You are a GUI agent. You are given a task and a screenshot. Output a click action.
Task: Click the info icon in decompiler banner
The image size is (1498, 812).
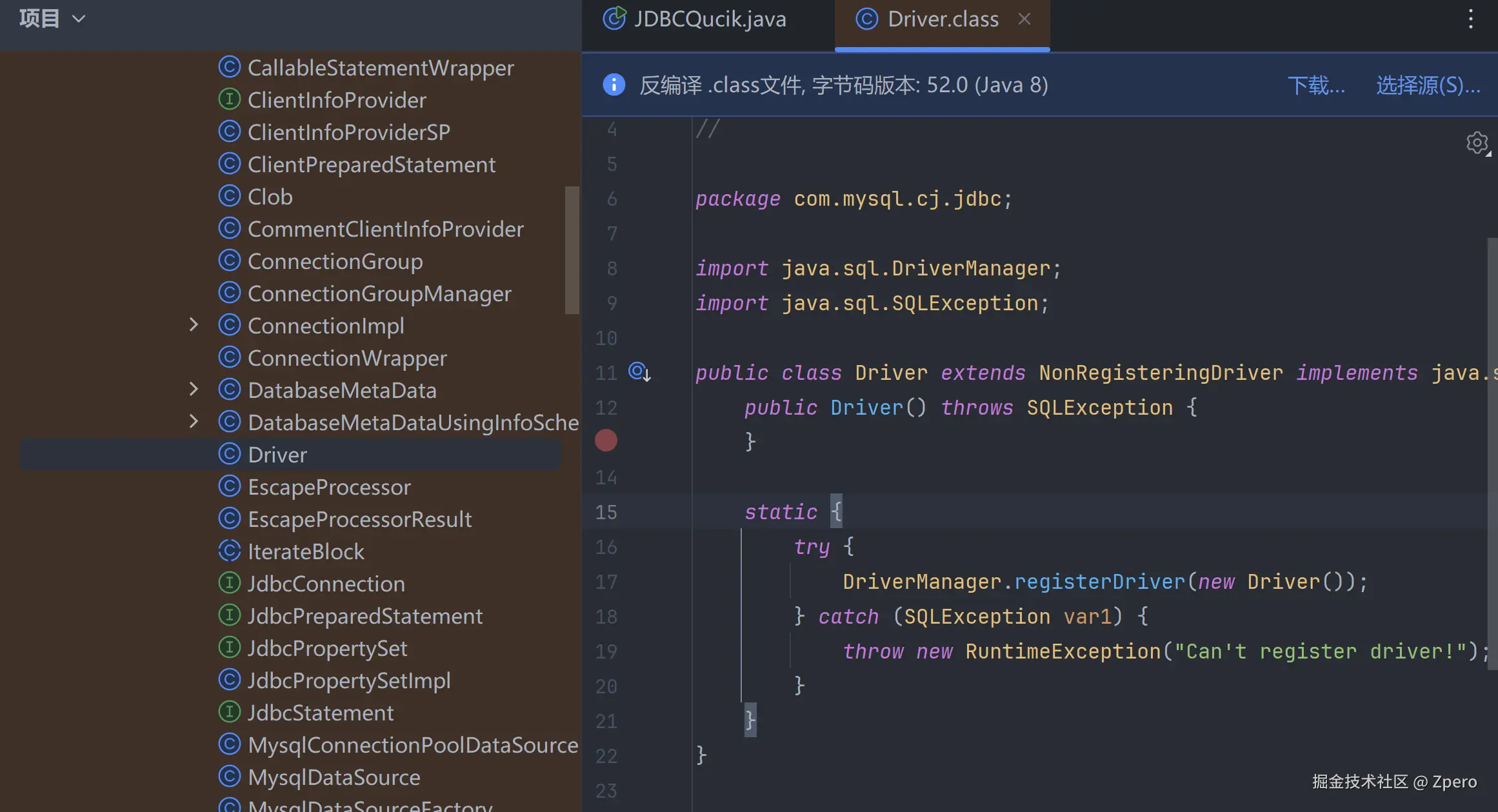[614, 85]
